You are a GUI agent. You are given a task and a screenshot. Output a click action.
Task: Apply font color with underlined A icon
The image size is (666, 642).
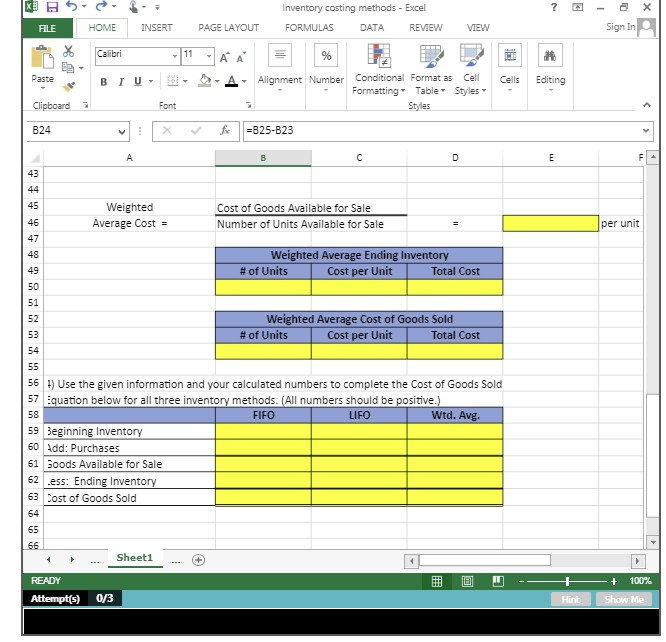point(231,80)
